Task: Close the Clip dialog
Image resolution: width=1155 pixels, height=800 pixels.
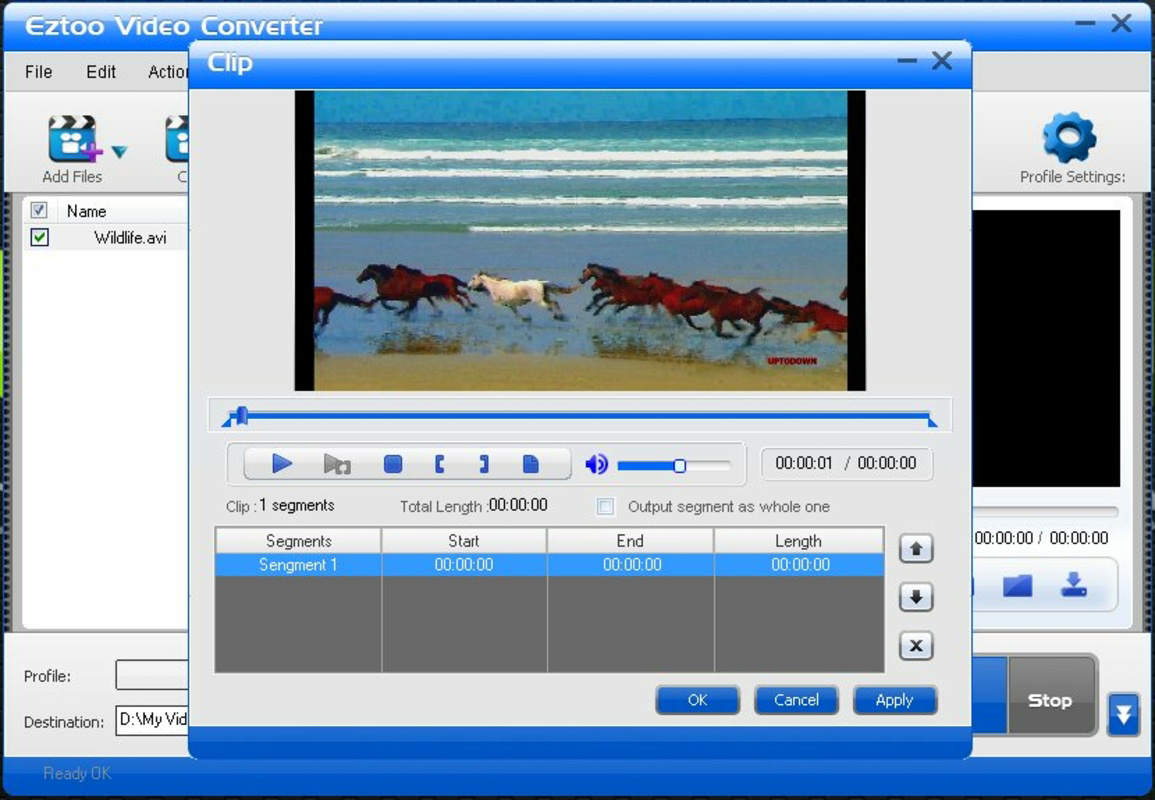Action: click(941, 60)
